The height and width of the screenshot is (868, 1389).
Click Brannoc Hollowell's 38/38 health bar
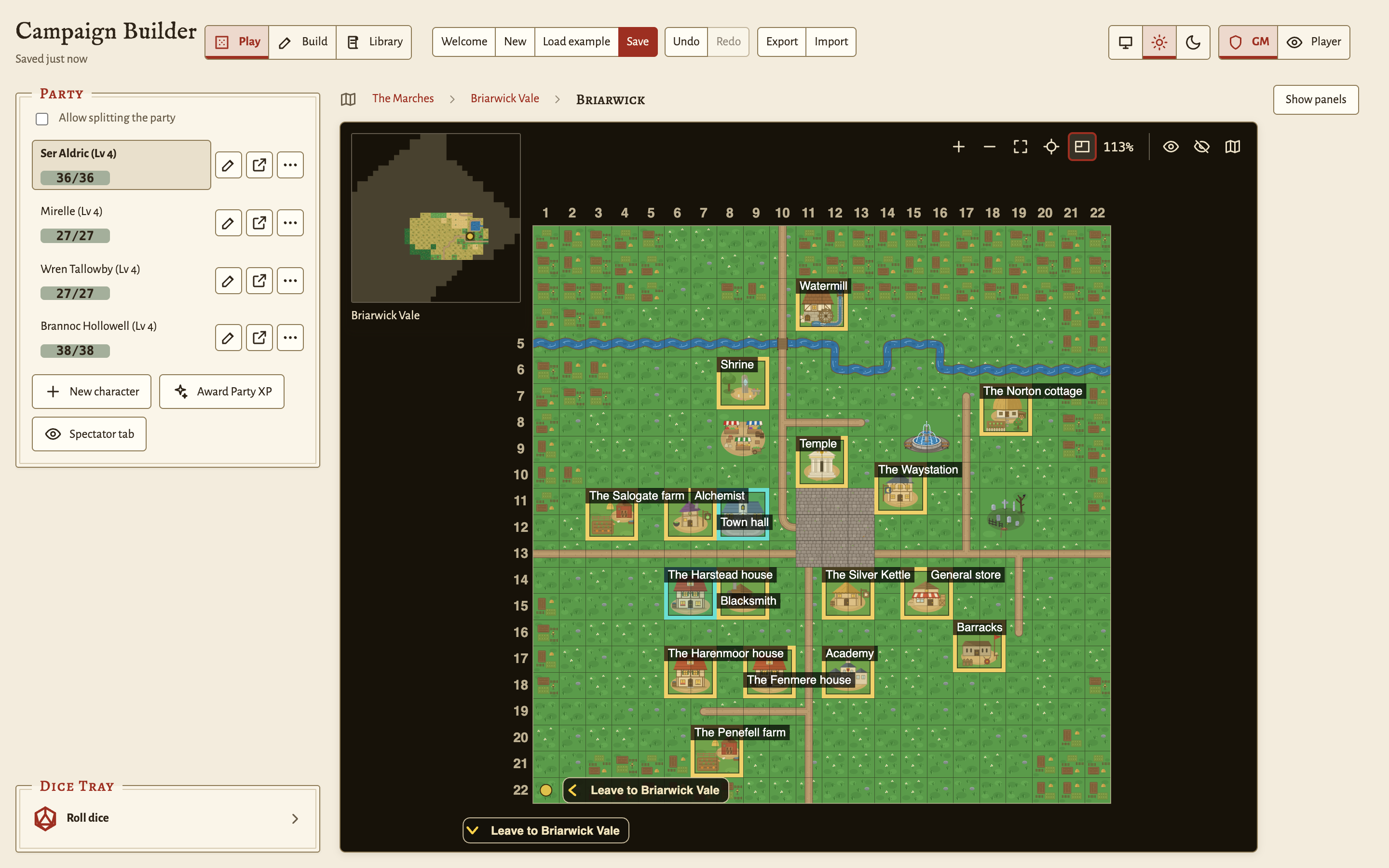coord(75,351)
